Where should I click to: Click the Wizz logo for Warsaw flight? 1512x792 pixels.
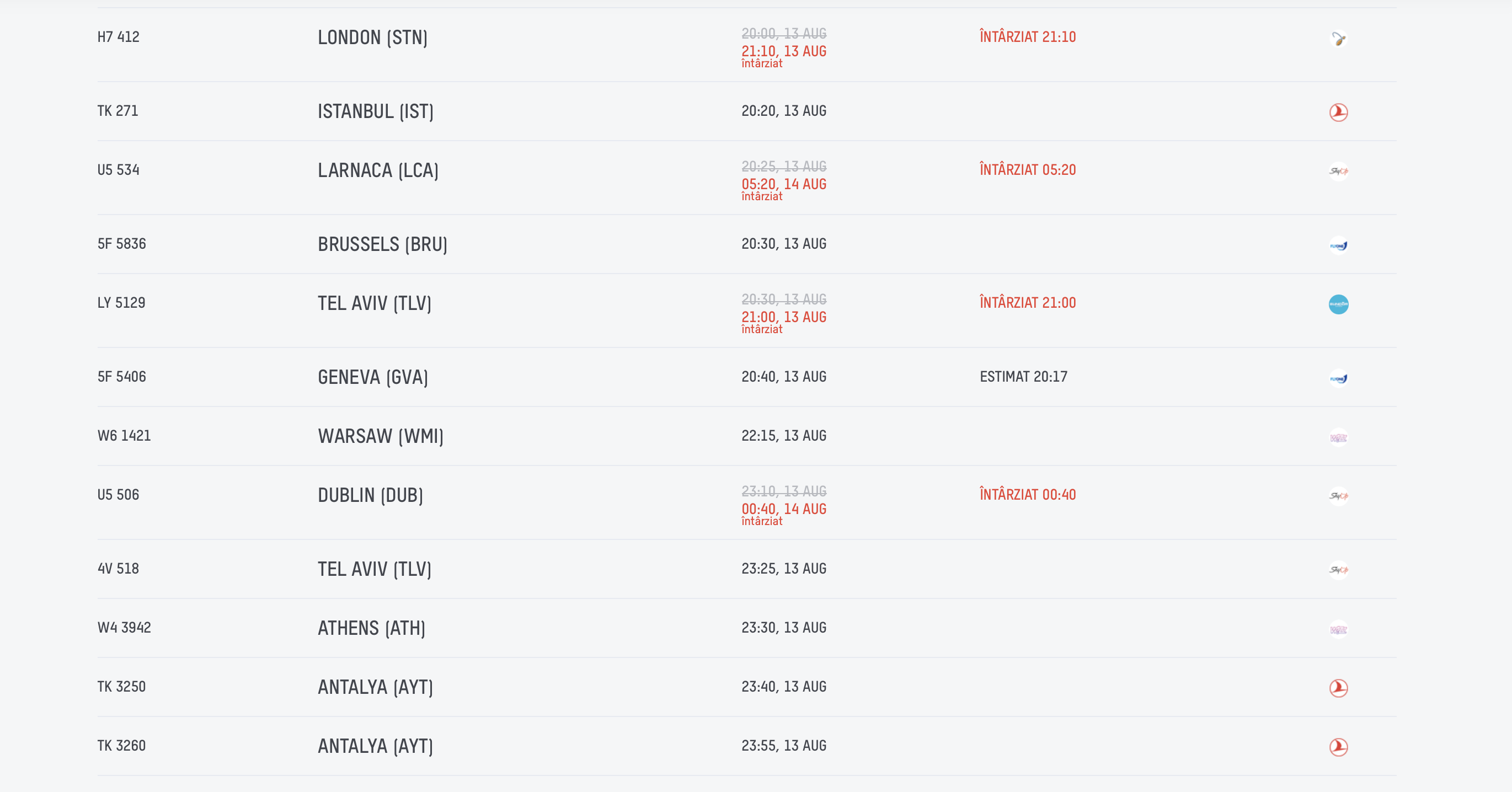[1338, 438]
